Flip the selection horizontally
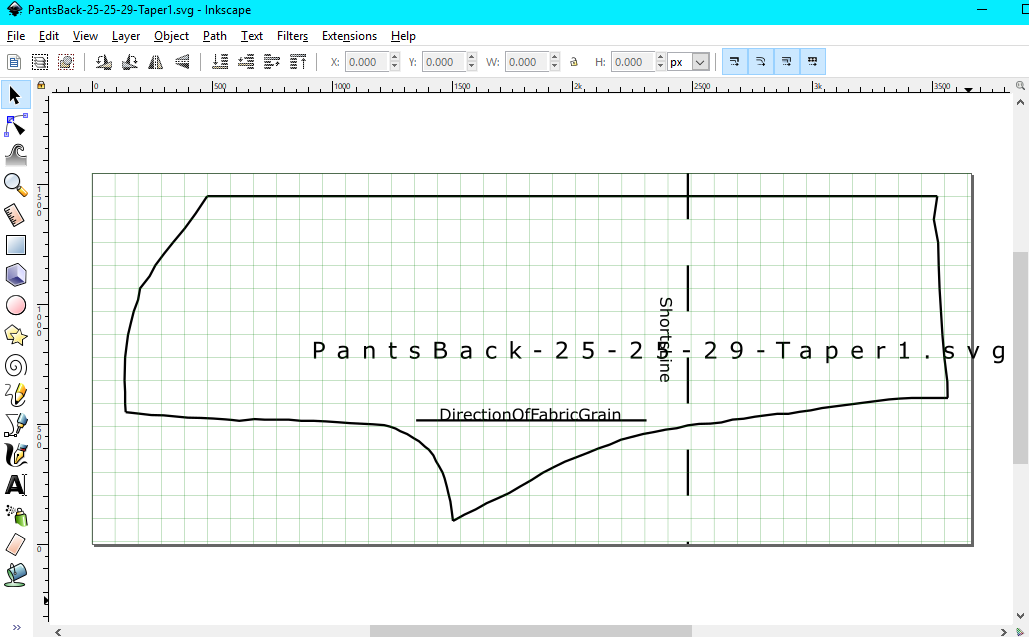 tap(155, 61)
